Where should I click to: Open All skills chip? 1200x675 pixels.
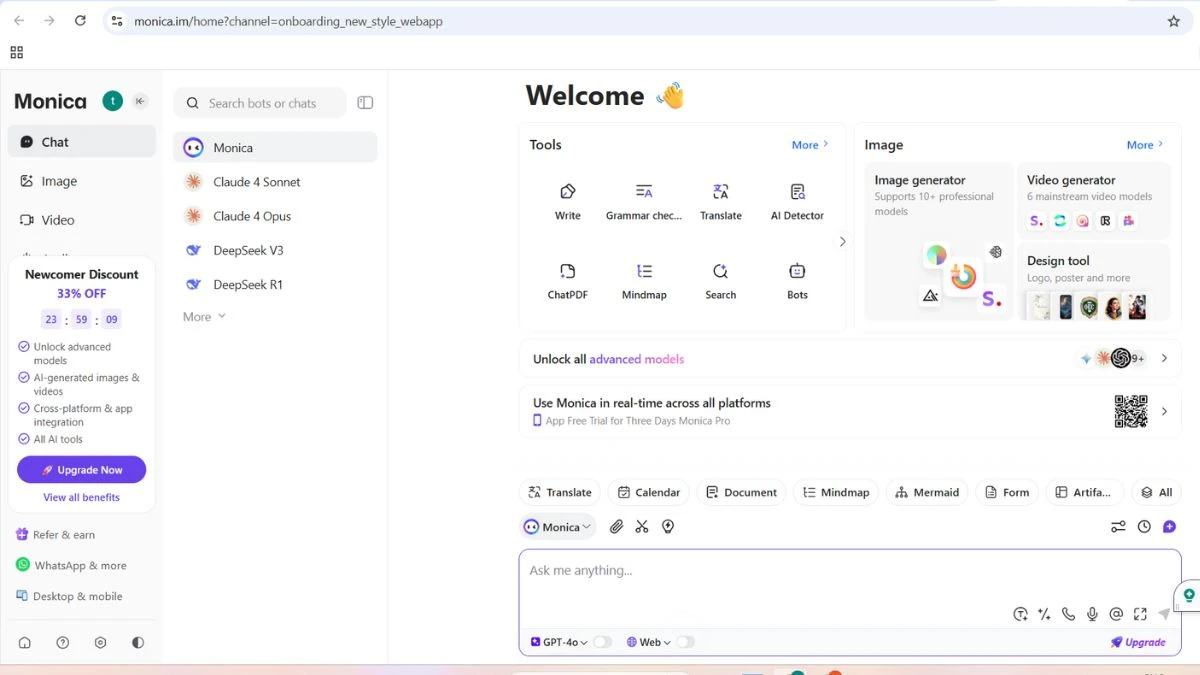pyautogui.click(x=1156, y=492)
